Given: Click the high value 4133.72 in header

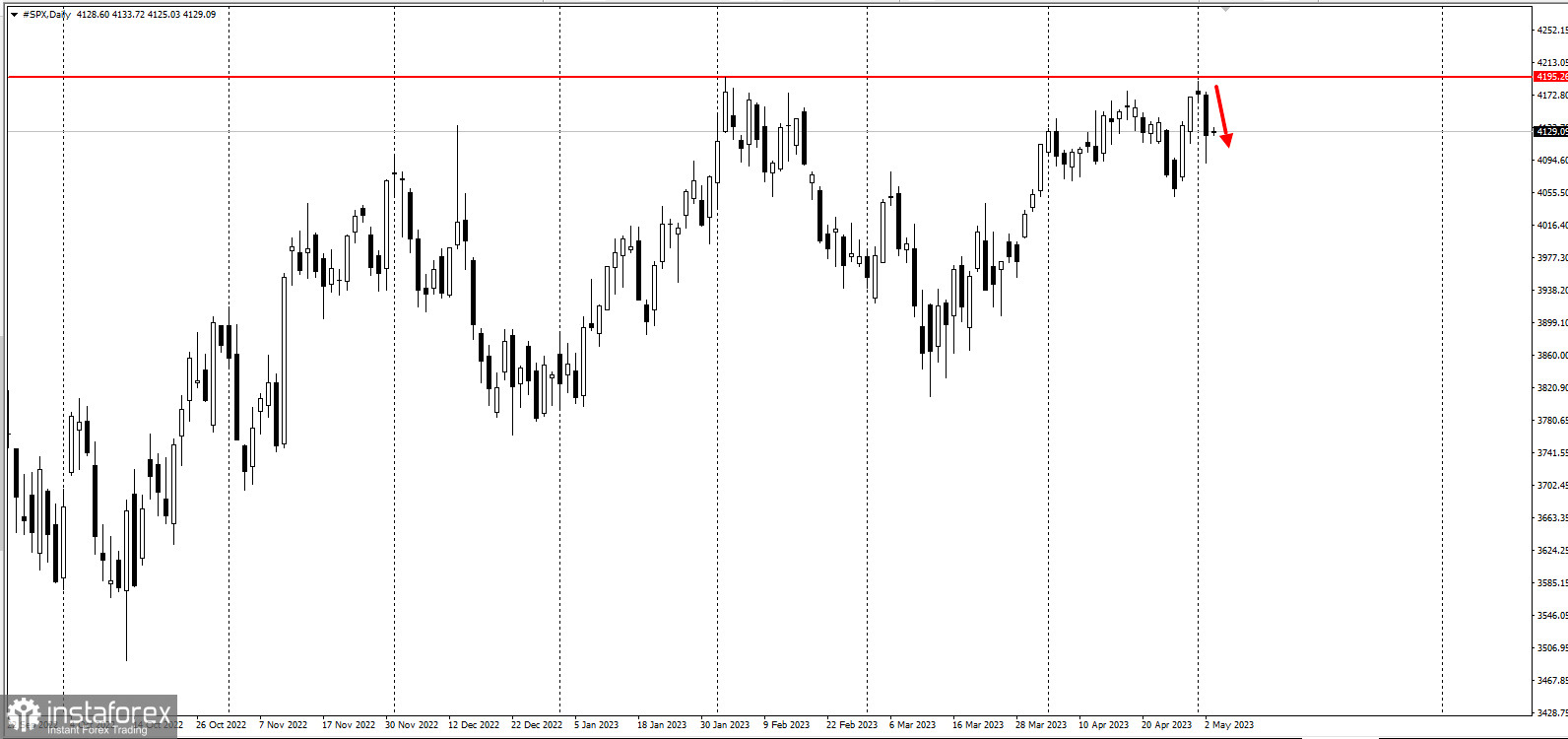Looking at the screenshot, I should point(128,14).
